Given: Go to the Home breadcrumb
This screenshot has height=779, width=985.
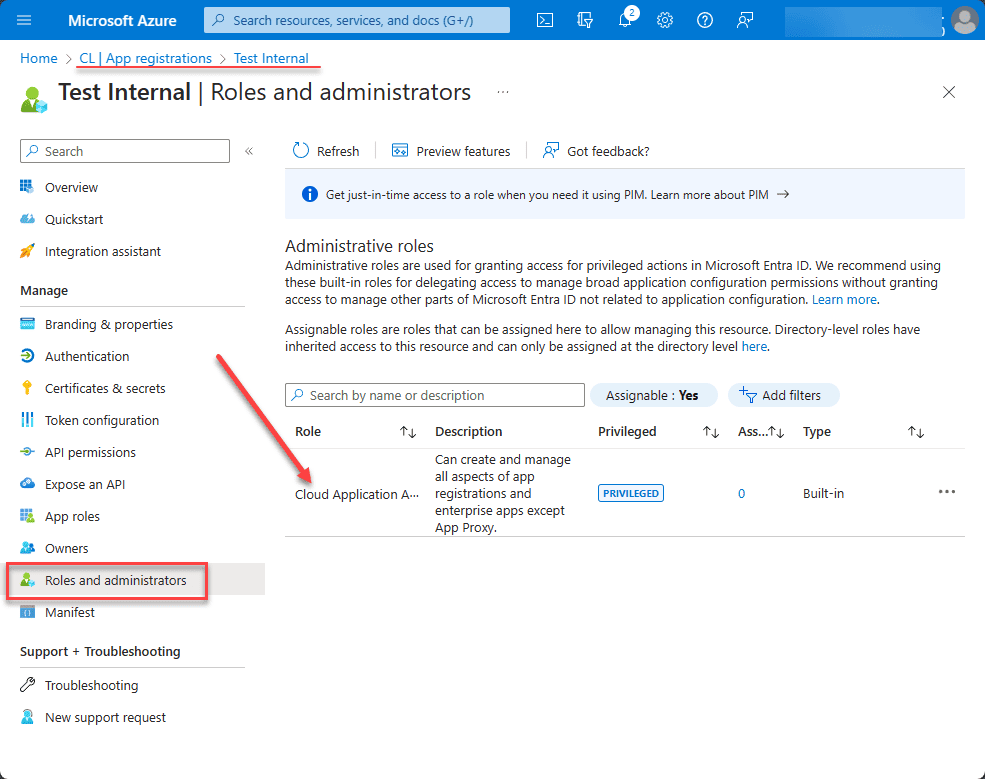Looking at the screenshot, I should 38,58.
